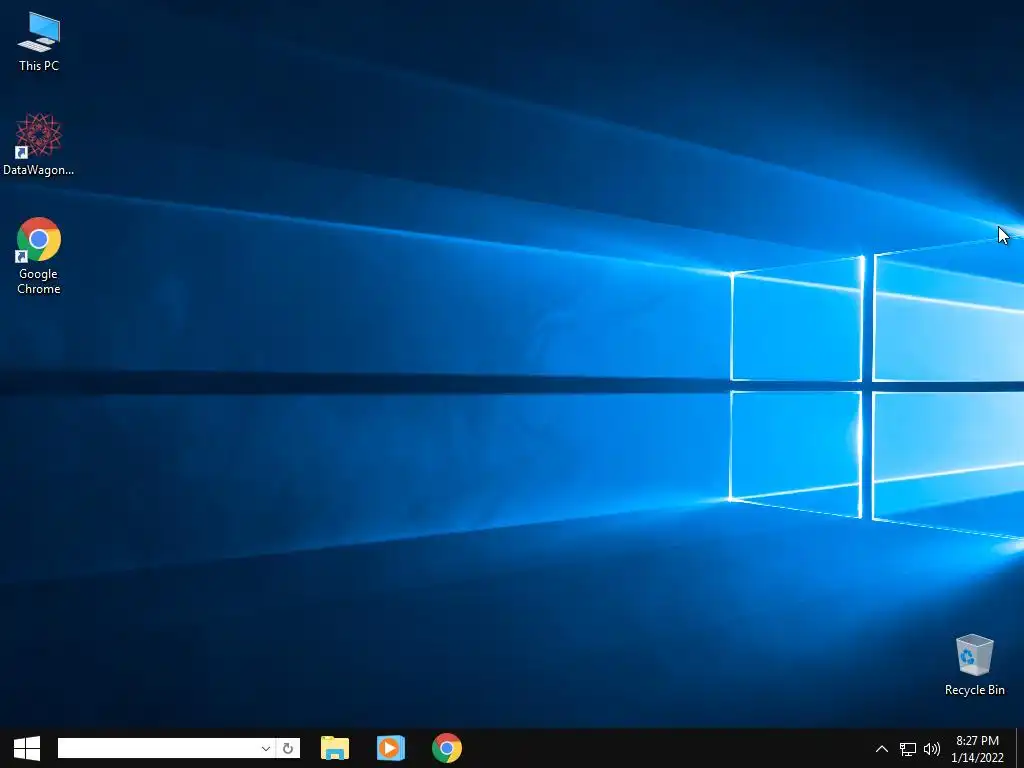Select the Recycle Bin icon

[974, 664]
